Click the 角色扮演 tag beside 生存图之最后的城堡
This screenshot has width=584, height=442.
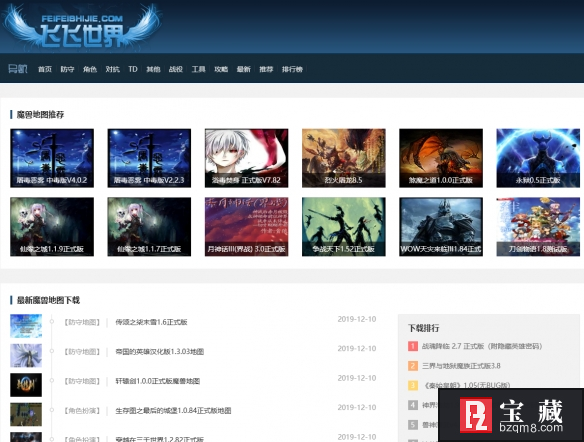click(82, 410)
